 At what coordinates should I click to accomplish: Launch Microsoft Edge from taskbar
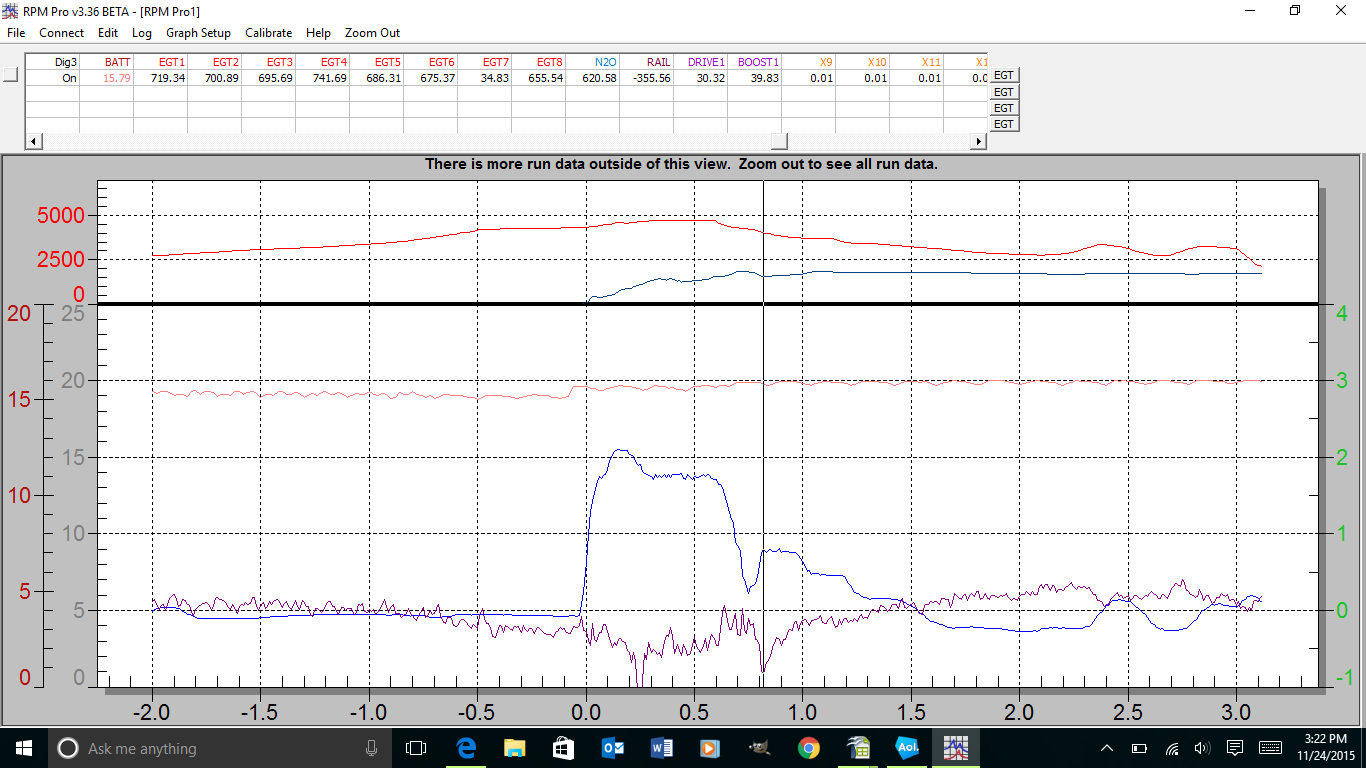pyautogui.click(x=465, y=747)
